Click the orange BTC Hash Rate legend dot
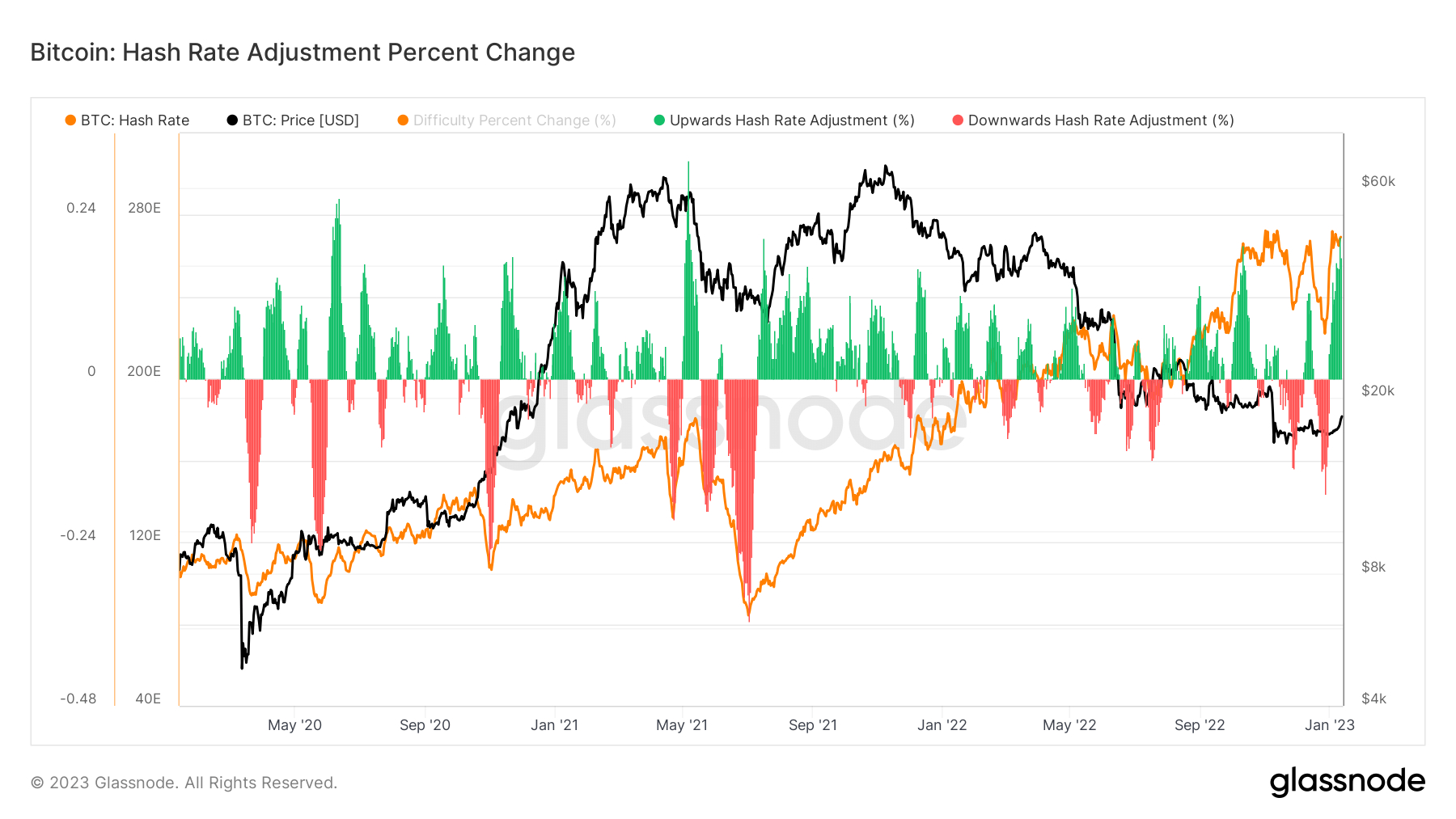 [70, 120]
